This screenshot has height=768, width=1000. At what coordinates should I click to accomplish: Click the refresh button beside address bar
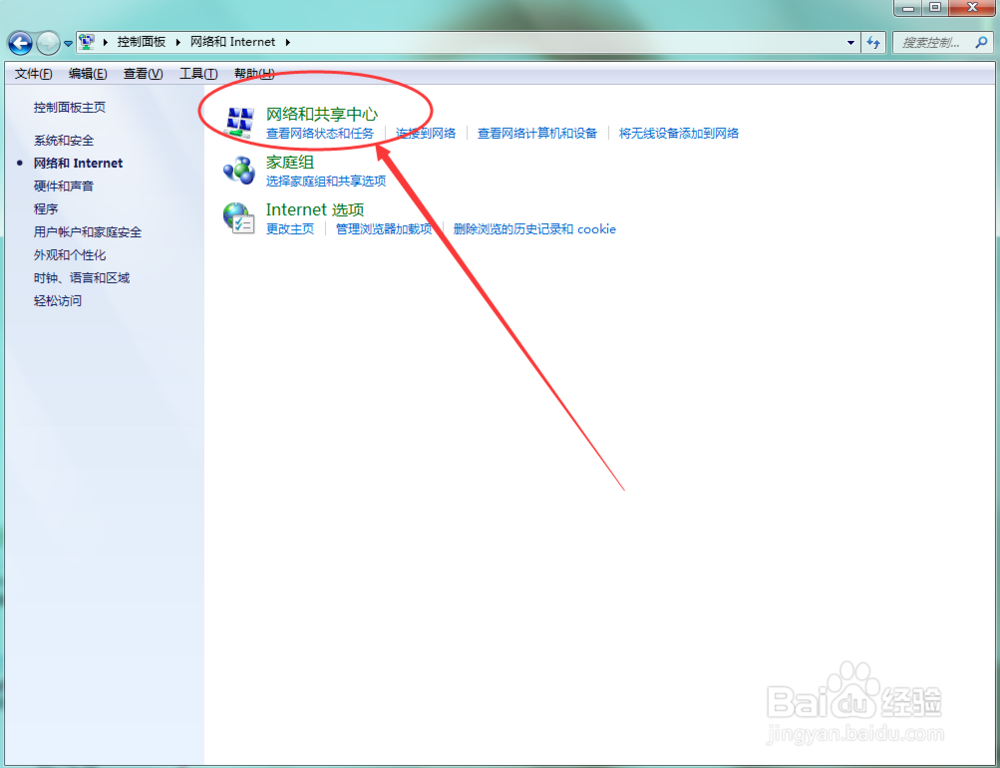tap(873, 43)
